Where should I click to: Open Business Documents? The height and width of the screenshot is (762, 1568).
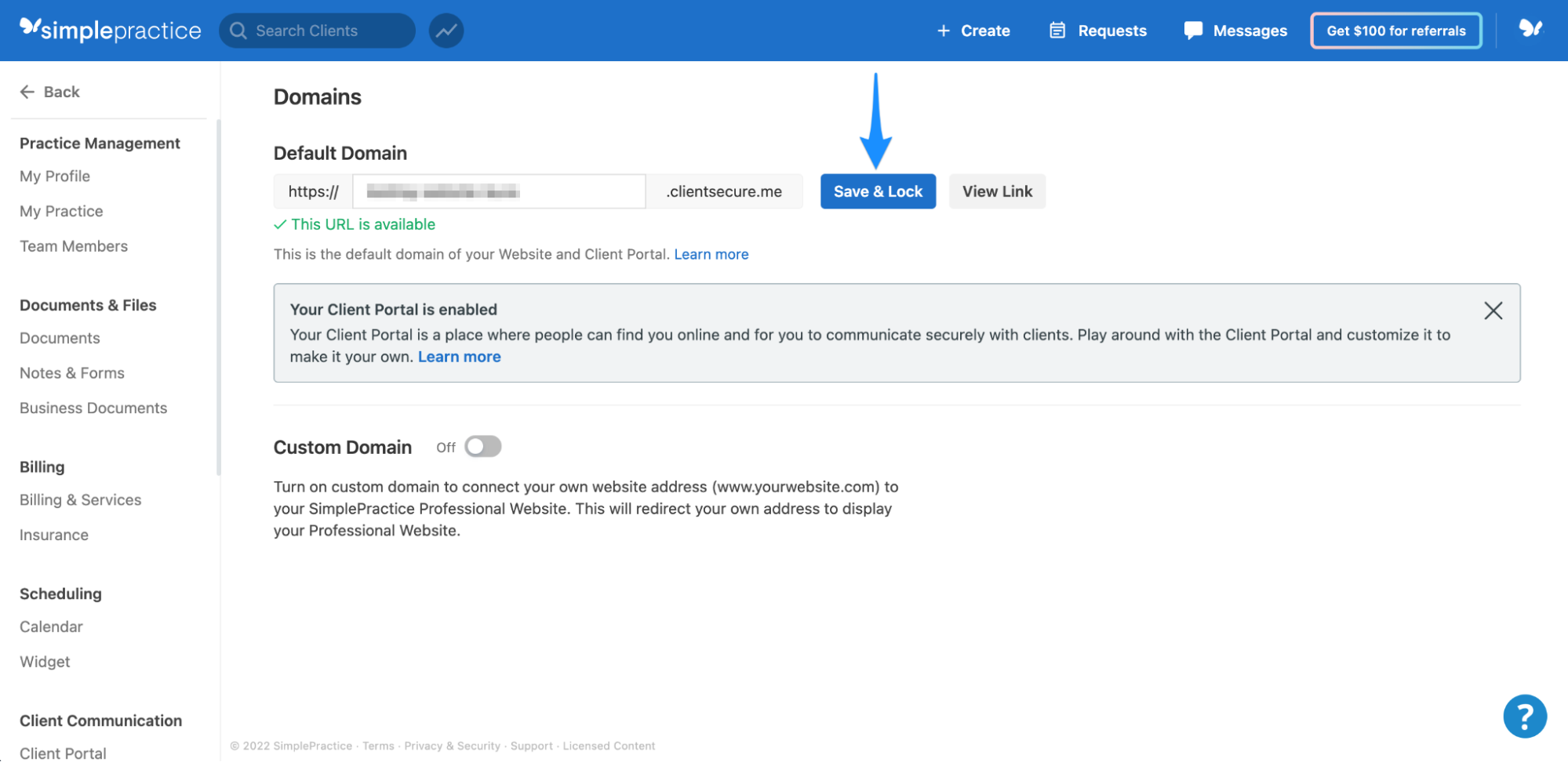point(93,408)
